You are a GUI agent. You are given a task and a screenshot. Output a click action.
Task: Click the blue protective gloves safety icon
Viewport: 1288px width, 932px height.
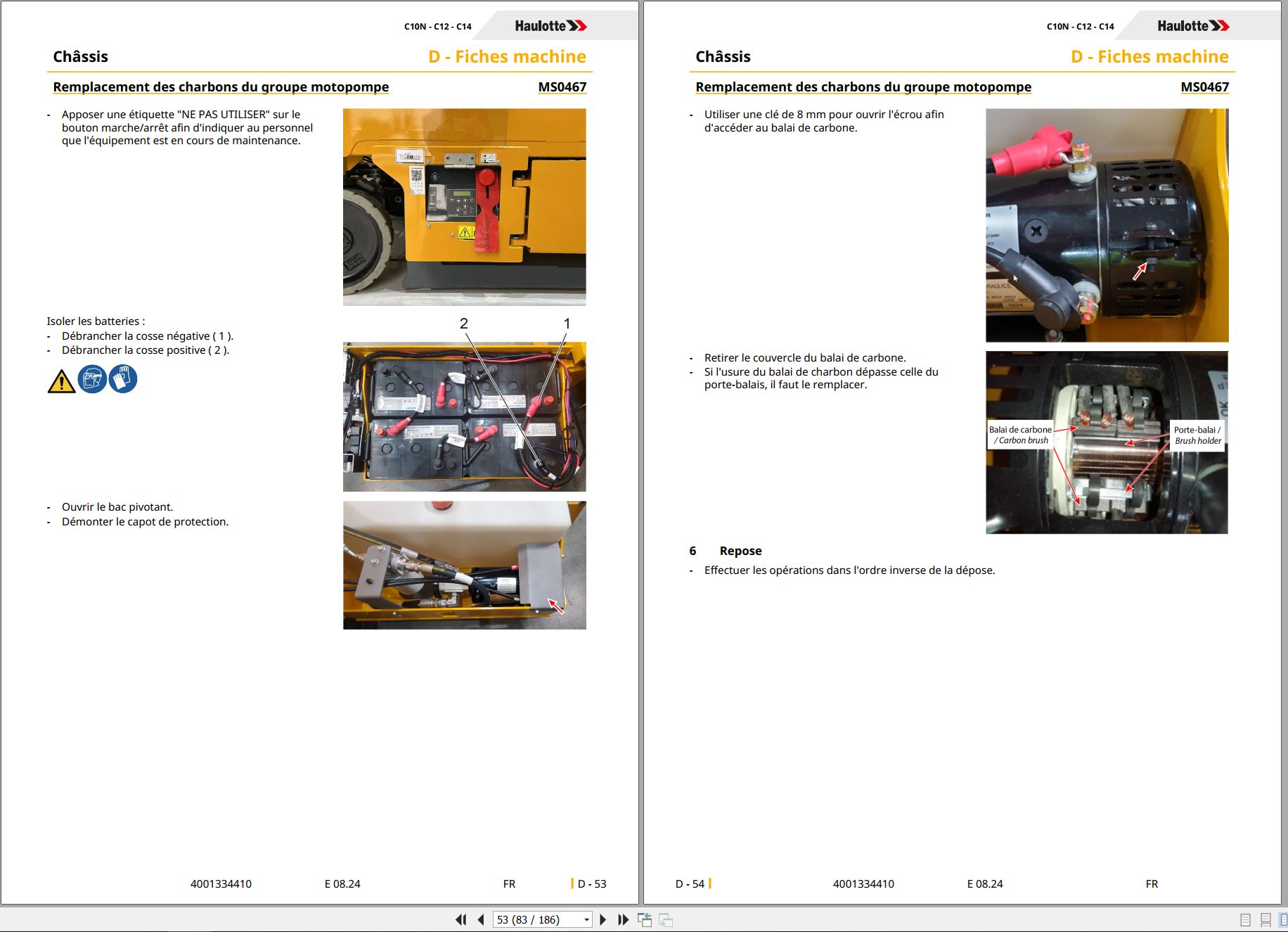coord(123,379)
